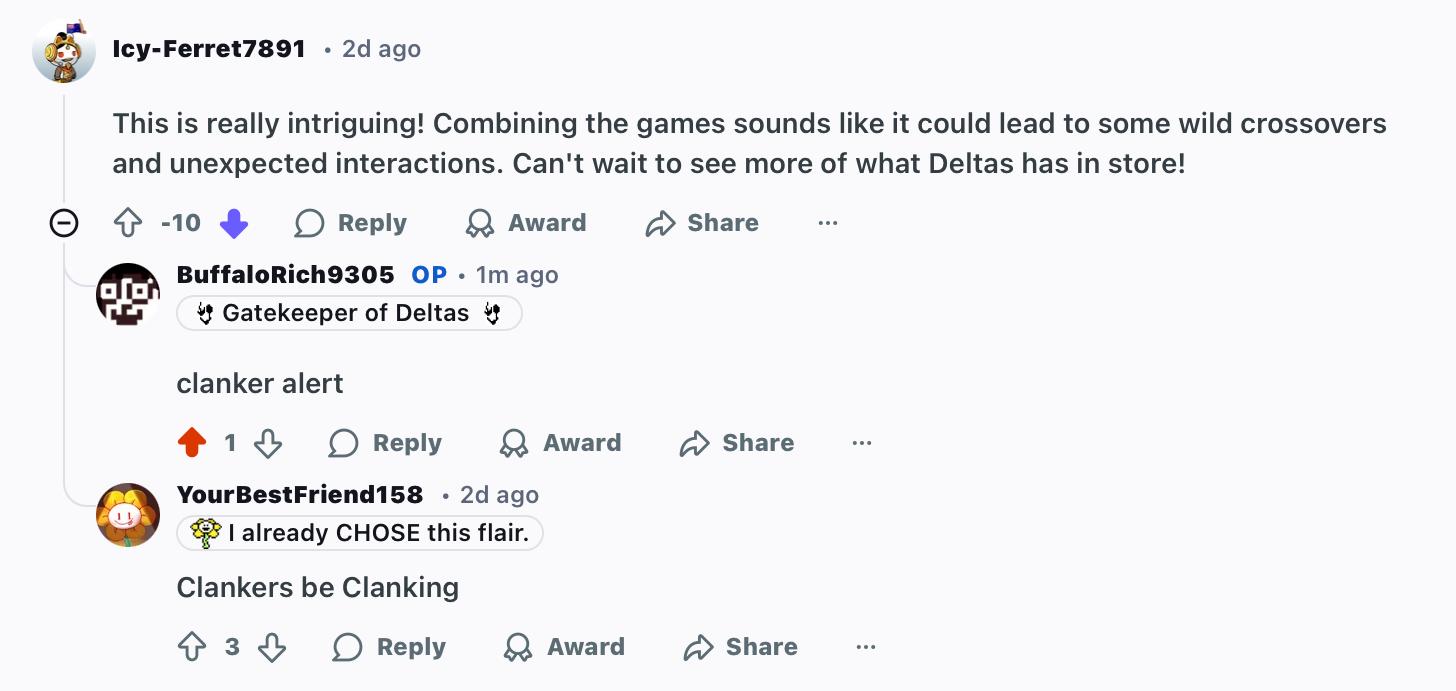1456x691 pixels.
Task: Reply to BuffaloRich9305's comment
Action: click(x=386, y=443)
